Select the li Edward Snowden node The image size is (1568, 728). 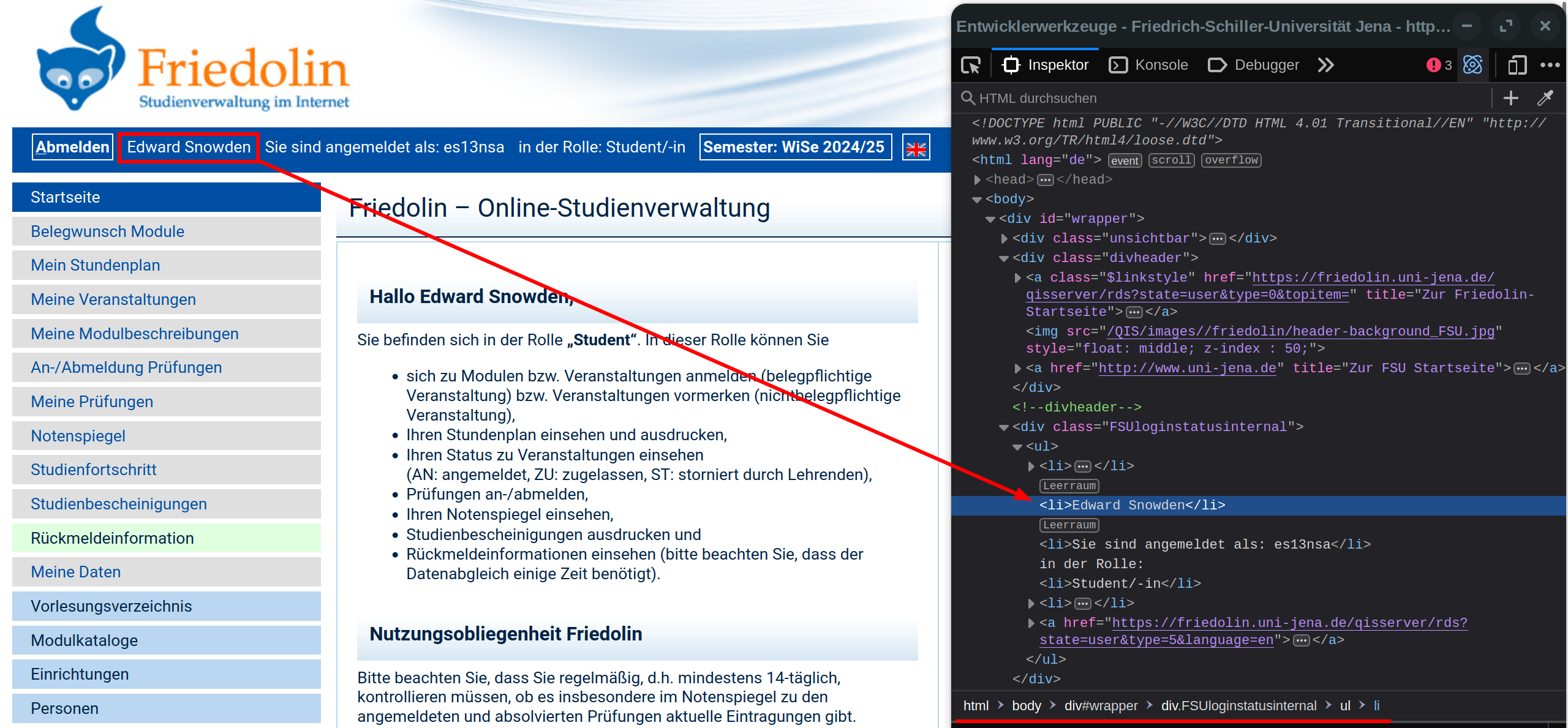pyautogui.click(x=1259, y=506)
